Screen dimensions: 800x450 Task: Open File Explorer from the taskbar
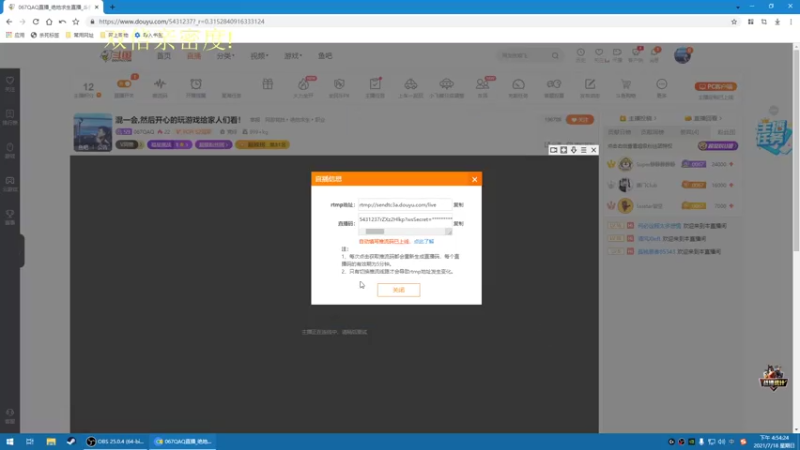click(x=51, y=441)
